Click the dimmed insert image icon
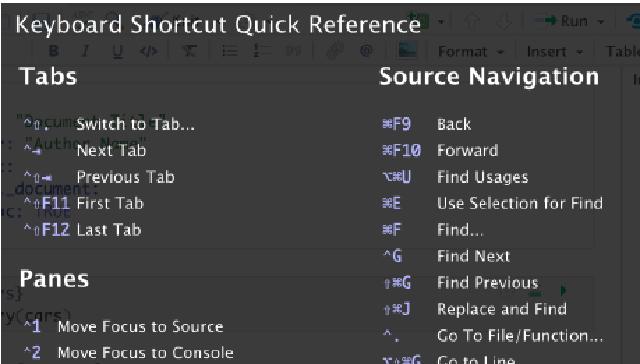640x364 pixels. coord(407,51)
